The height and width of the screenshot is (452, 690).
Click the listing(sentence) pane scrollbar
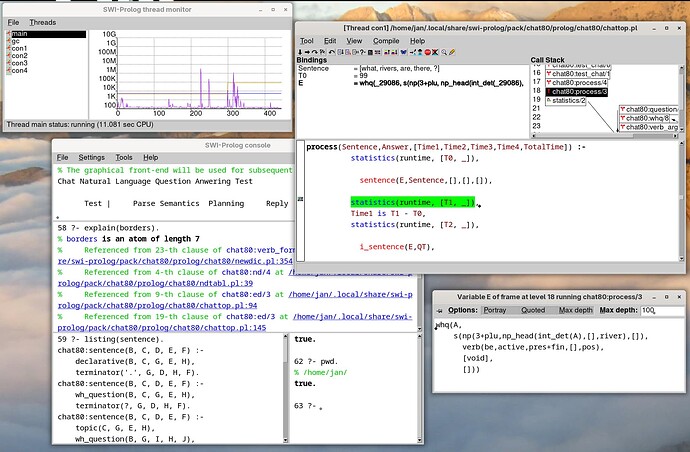tap(285, 388)
